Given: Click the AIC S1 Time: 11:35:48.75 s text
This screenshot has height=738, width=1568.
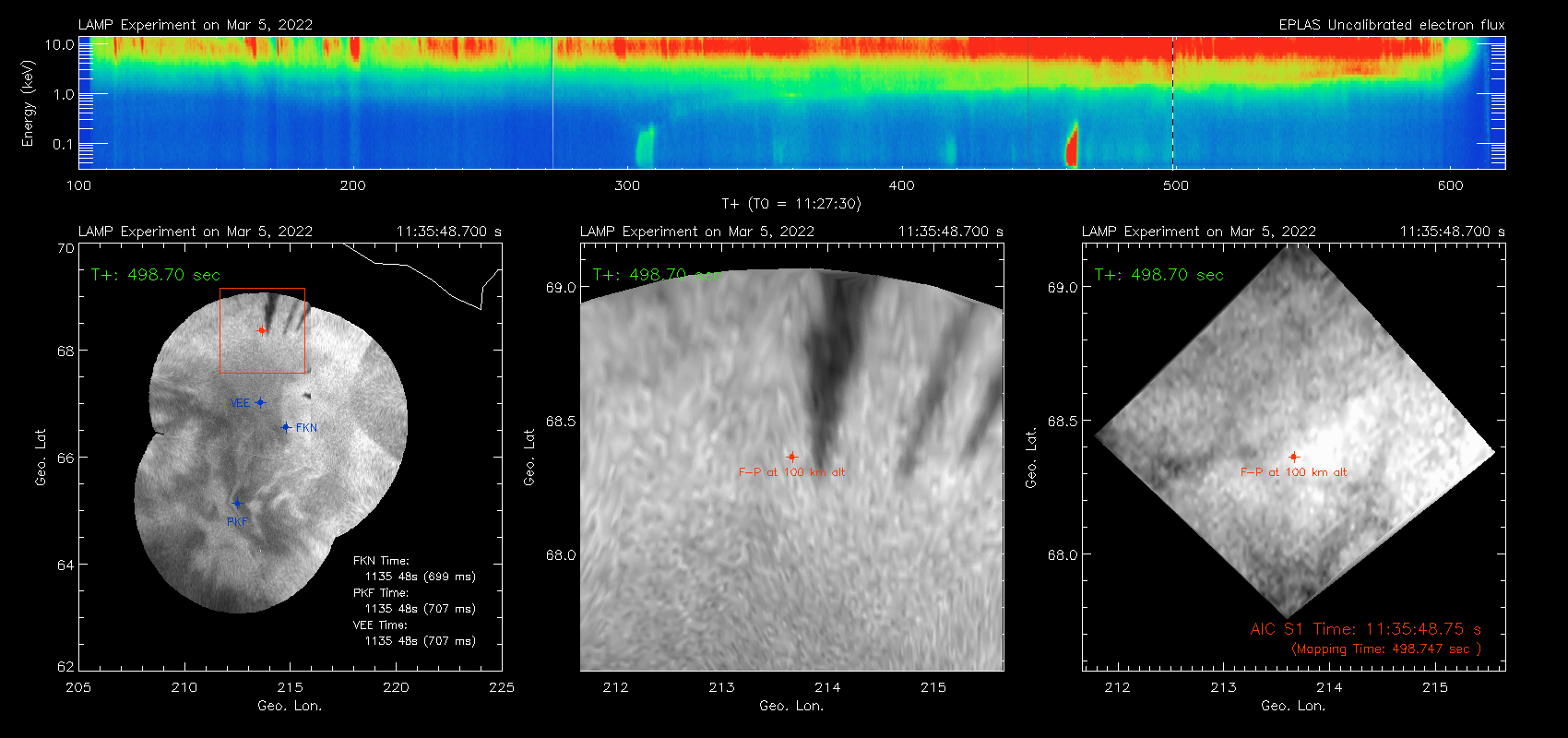Looking at the screenshot, I should (1366, 629).
